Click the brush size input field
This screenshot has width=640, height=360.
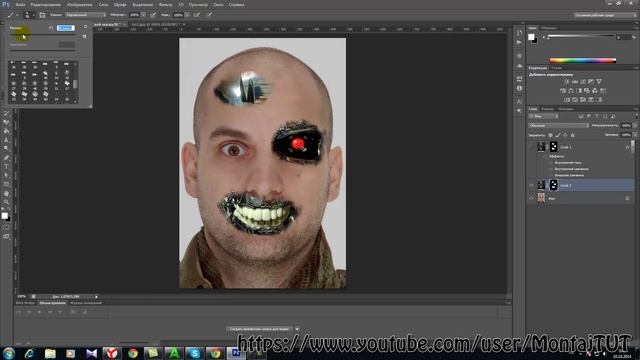pyautogui.click(x=66, y=28)
